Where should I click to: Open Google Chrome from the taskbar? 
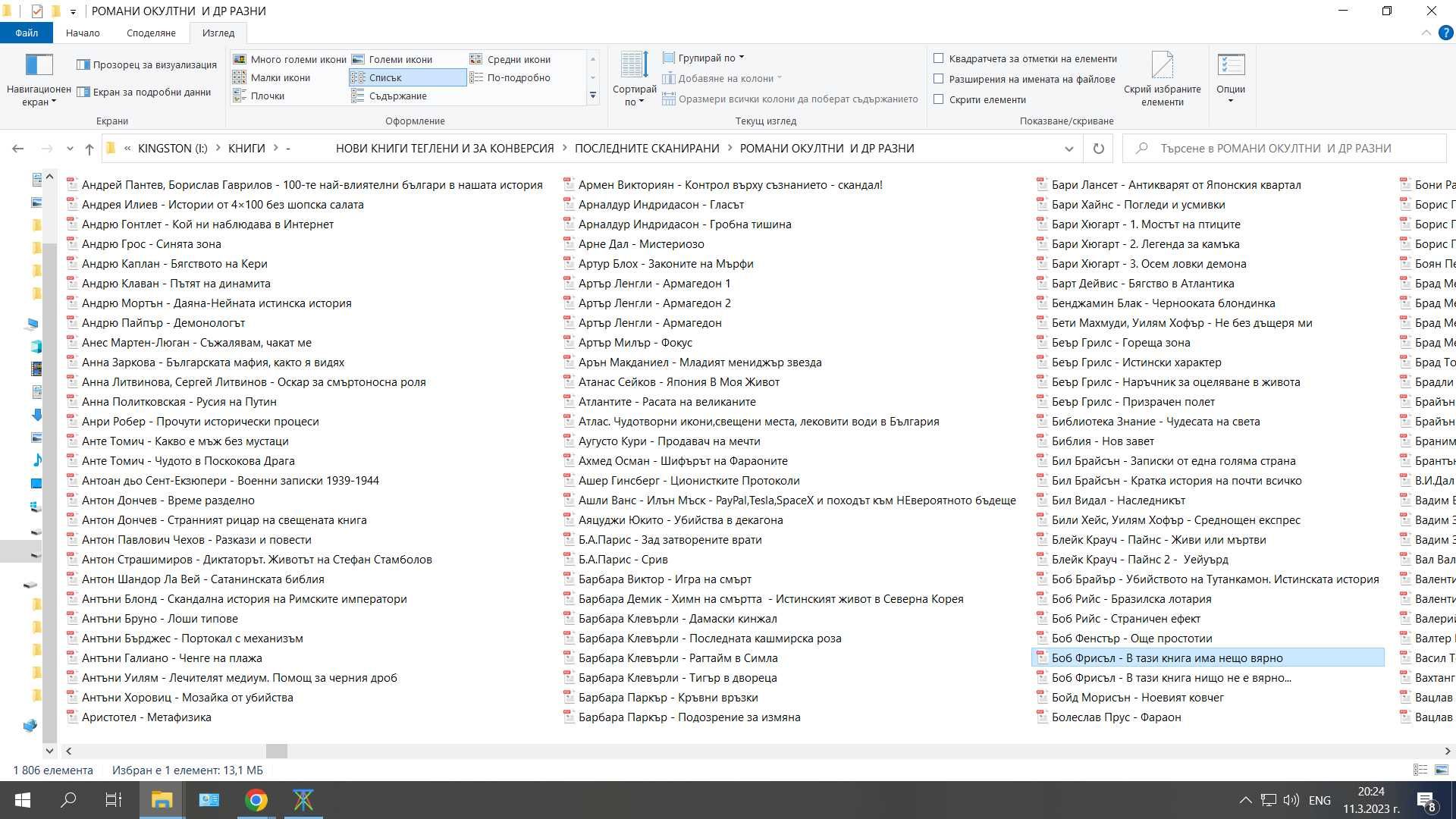256,800
